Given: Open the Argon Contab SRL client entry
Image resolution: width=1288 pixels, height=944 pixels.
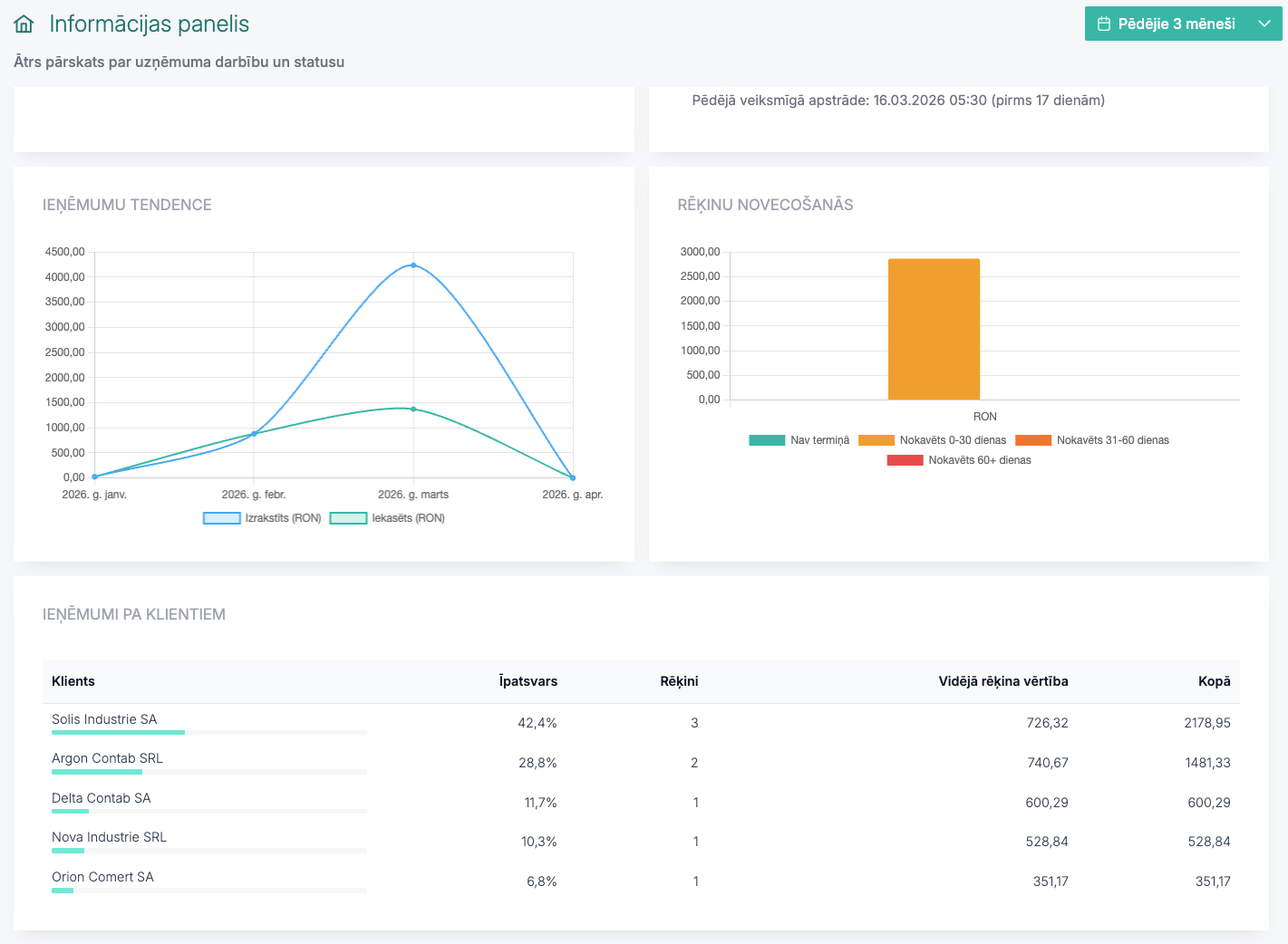Looking at the screenshot, I should 107,758.
